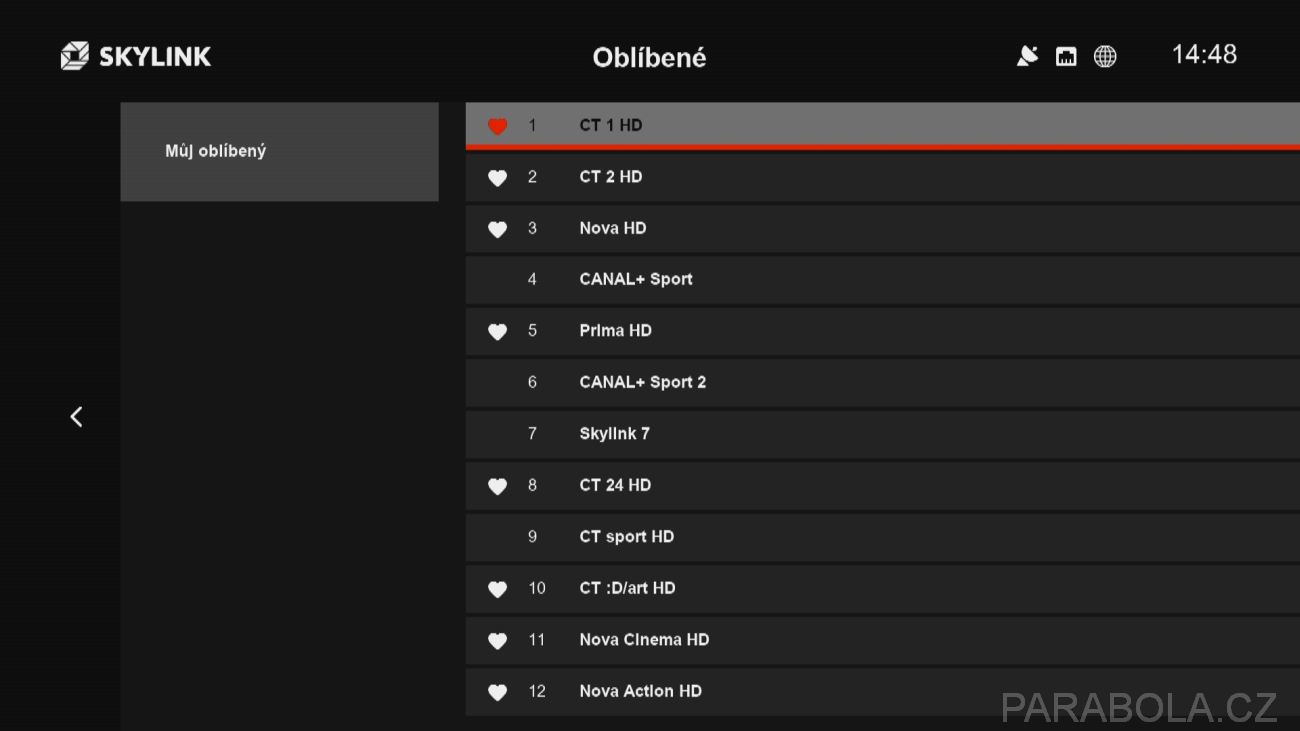Screen dimensions: 1300x731
Task: Click the 14:48 clock display
Action: (1204, 54)
